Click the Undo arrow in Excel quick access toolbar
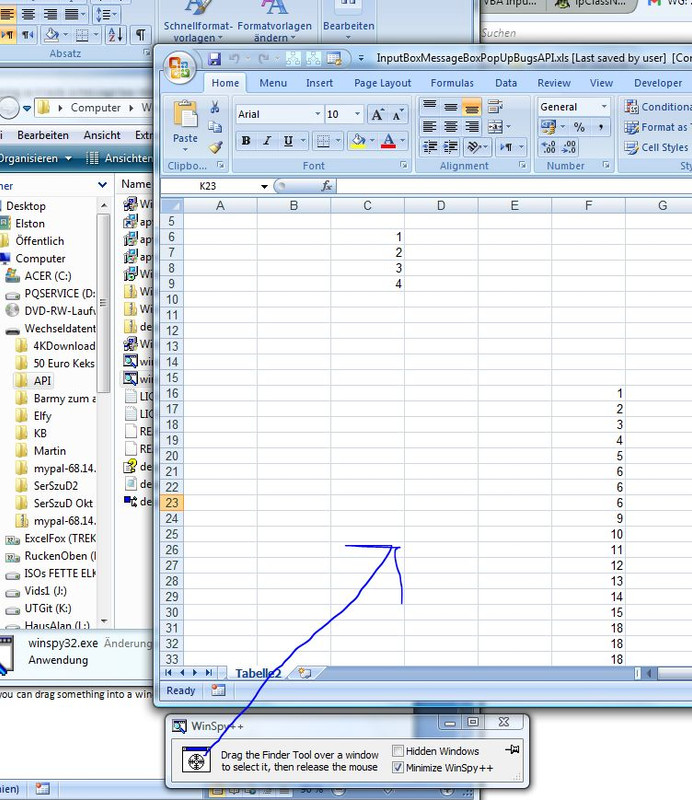692x800 pixels. pos(234,59)
